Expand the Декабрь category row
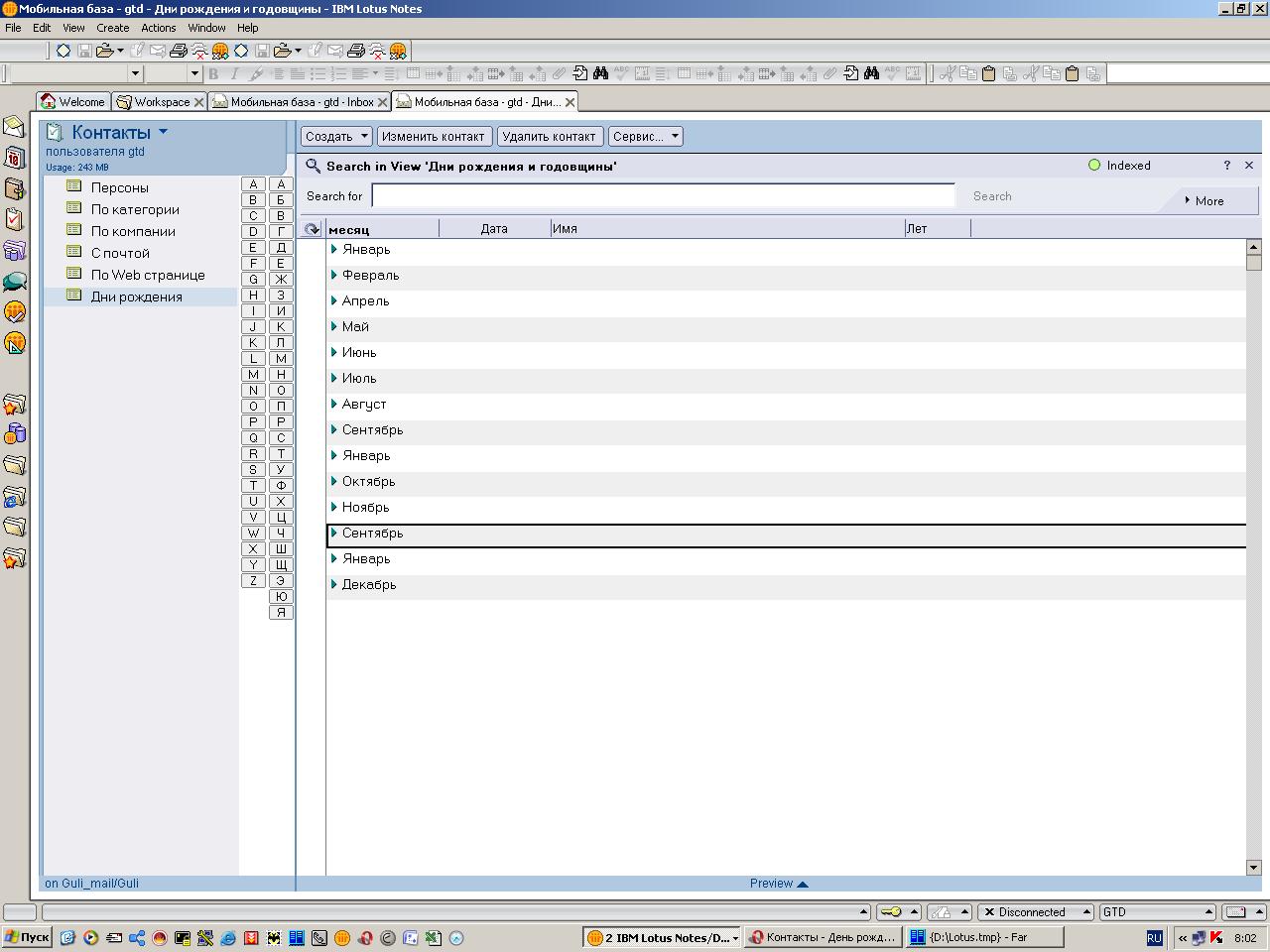1270x952 pixels. 334,584
